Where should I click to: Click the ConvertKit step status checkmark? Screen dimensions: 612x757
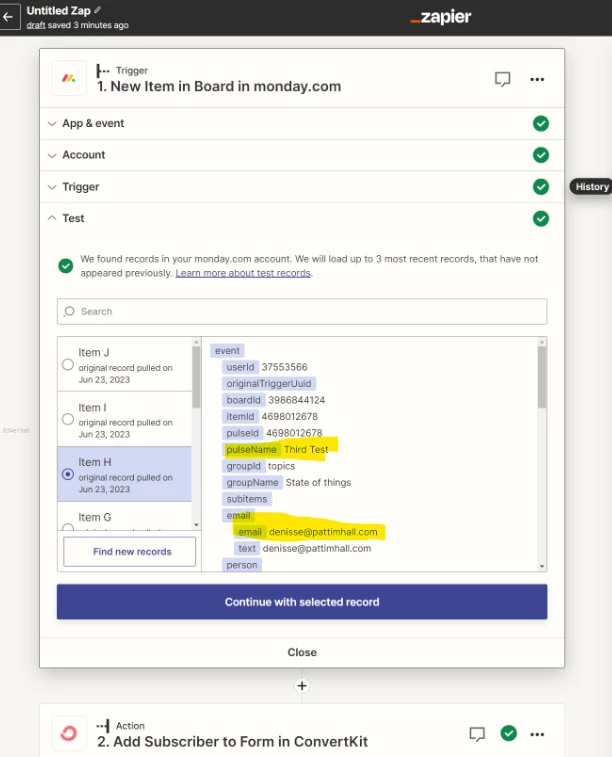click(508, 733)
